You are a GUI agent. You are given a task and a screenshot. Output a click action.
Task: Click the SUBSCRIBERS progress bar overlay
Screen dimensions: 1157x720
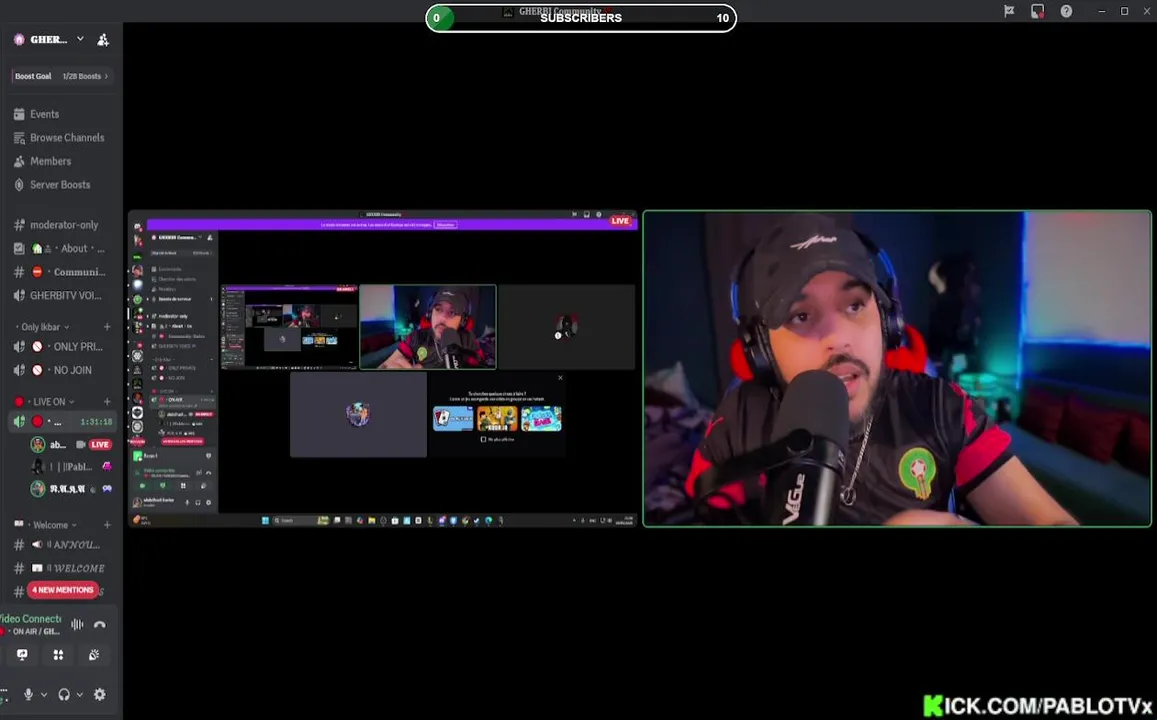[581, 18]
